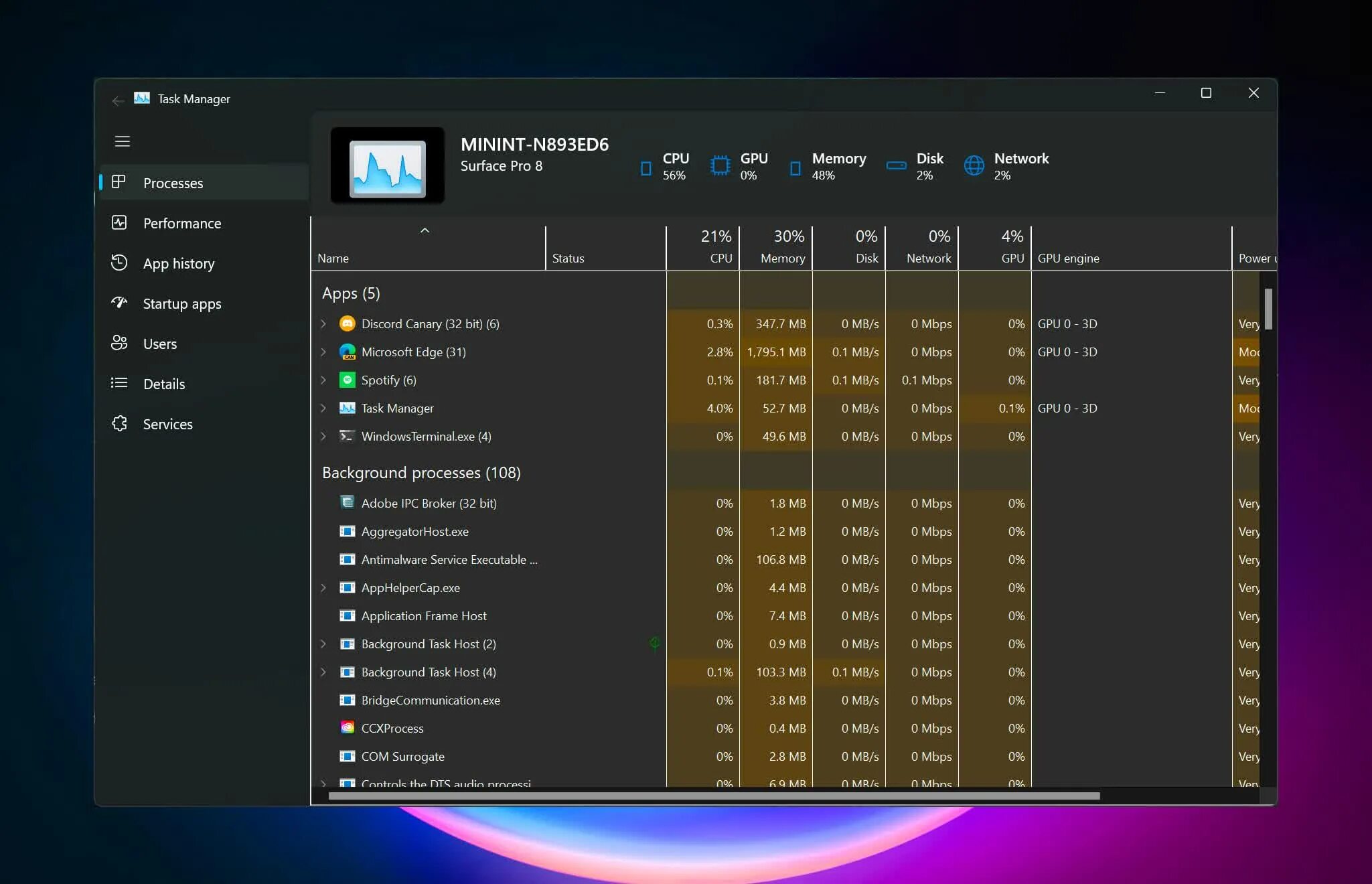The height and width of the screenshot is (884, 1372).
Task: Open the Details section
Action: (163, 384)
